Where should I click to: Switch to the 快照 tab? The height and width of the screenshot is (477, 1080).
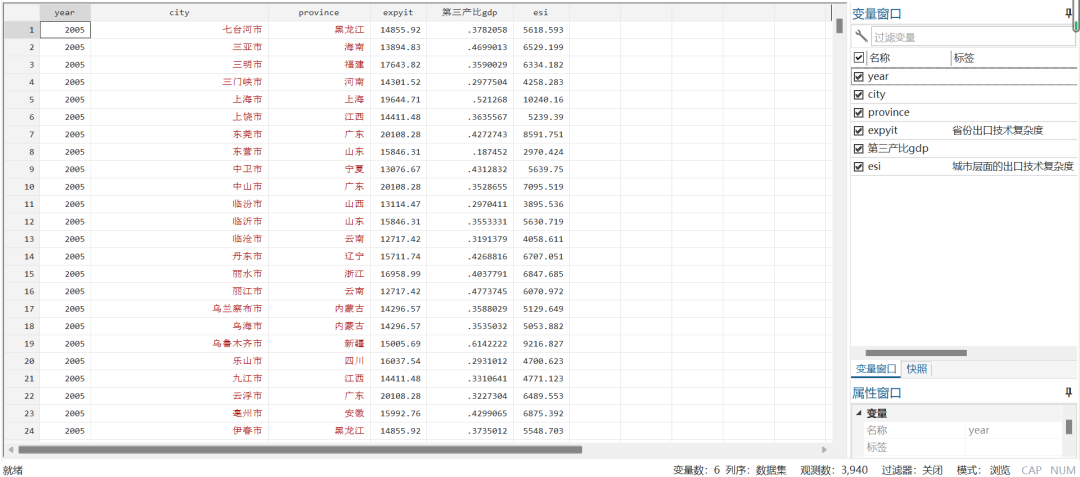[916, 369]
